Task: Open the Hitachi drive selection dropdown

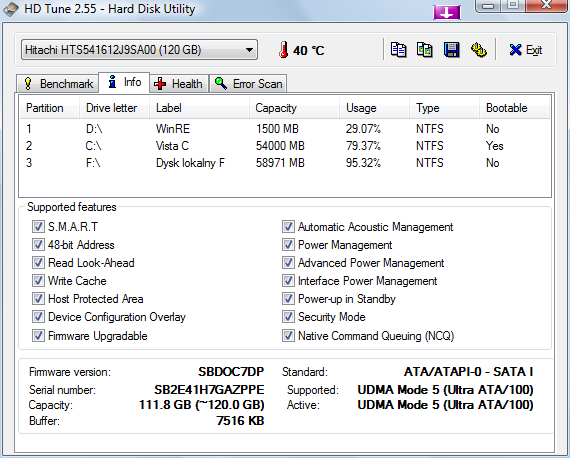Action: (x=140, y=50)
